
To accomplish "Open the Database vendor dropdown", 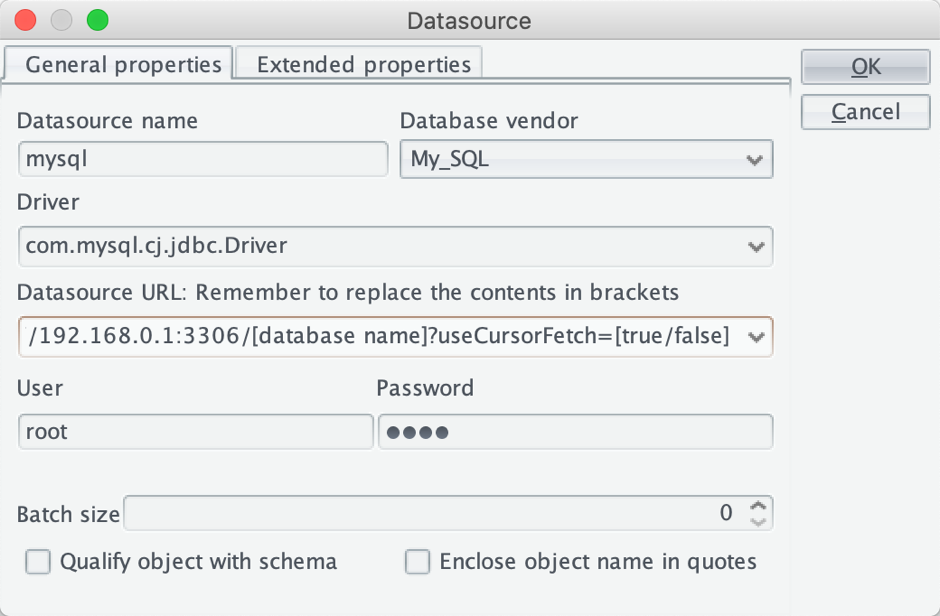I will [x=753, y=160].
